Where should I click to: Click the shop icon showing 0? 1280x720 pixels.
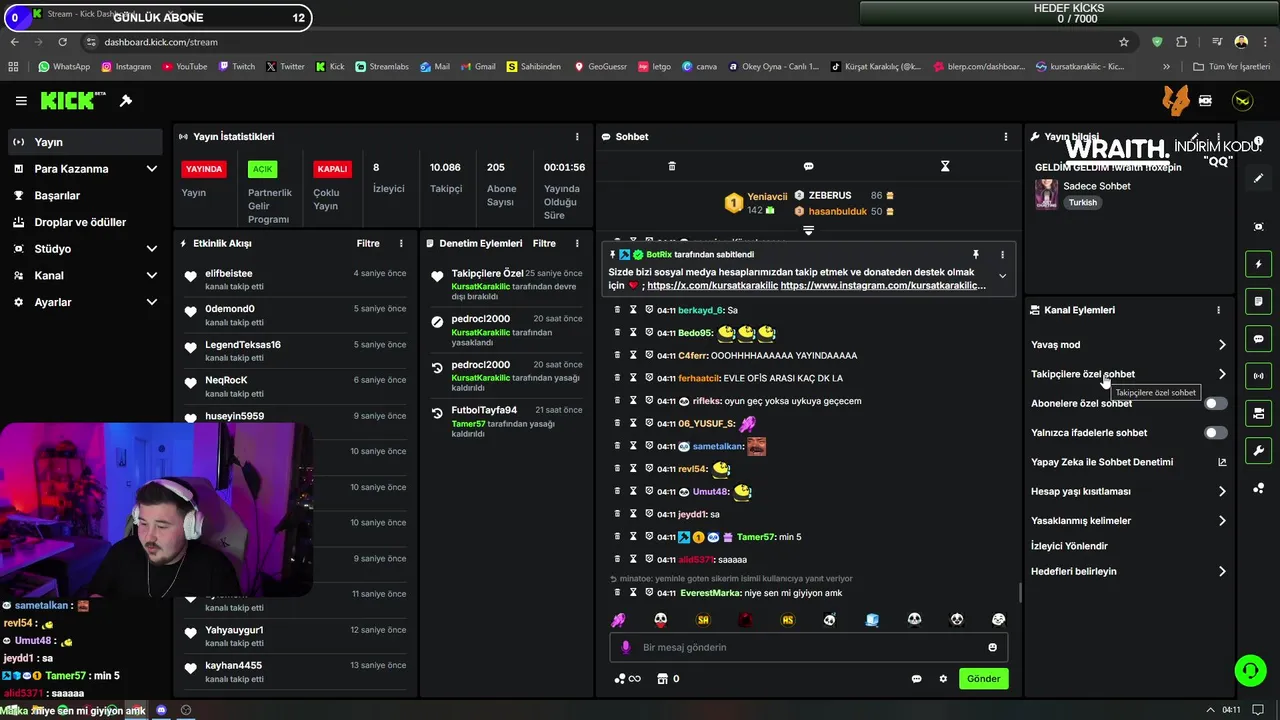(x=668, y=679)
